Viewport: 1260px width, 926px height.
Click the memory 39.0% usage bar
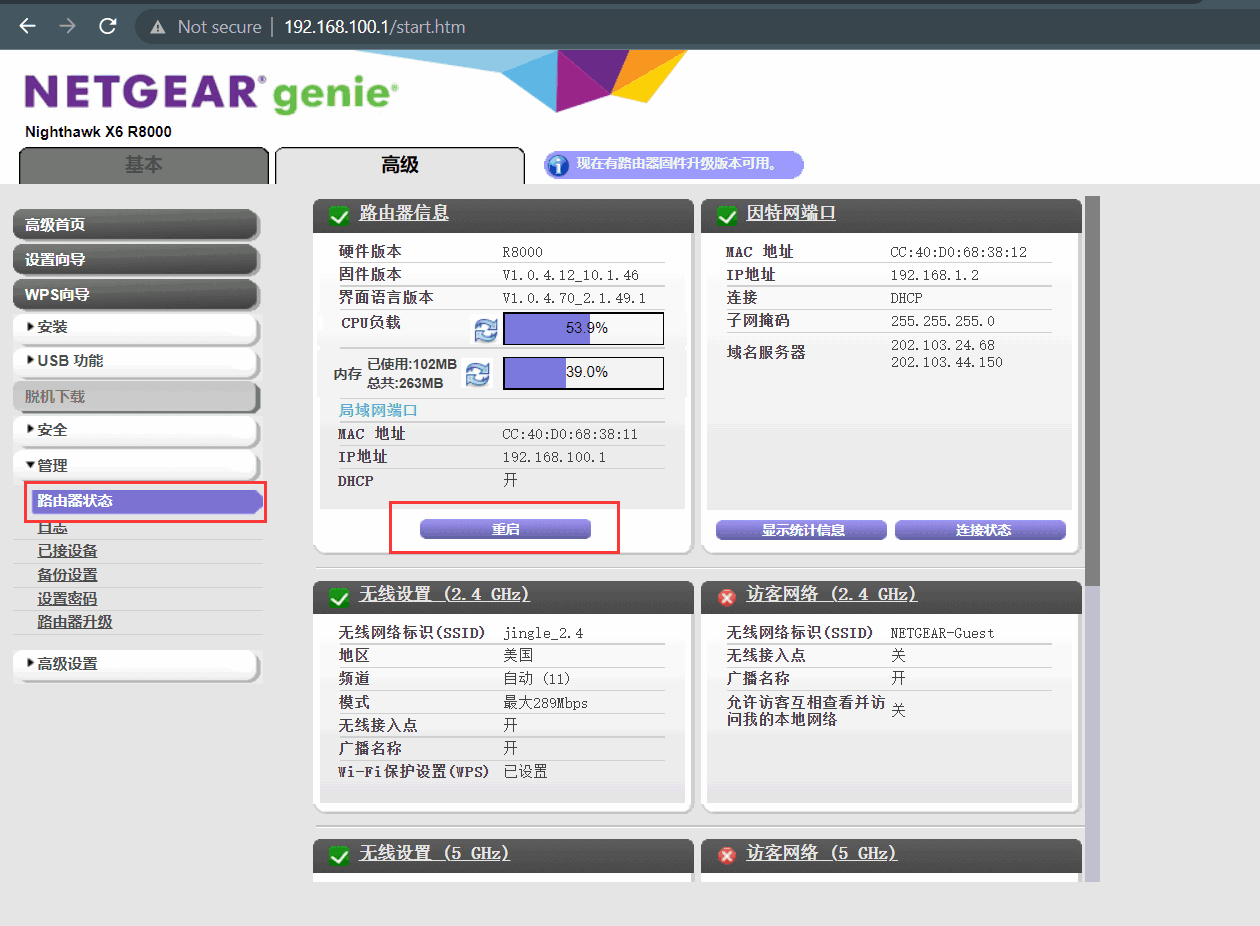click(583, 372)
